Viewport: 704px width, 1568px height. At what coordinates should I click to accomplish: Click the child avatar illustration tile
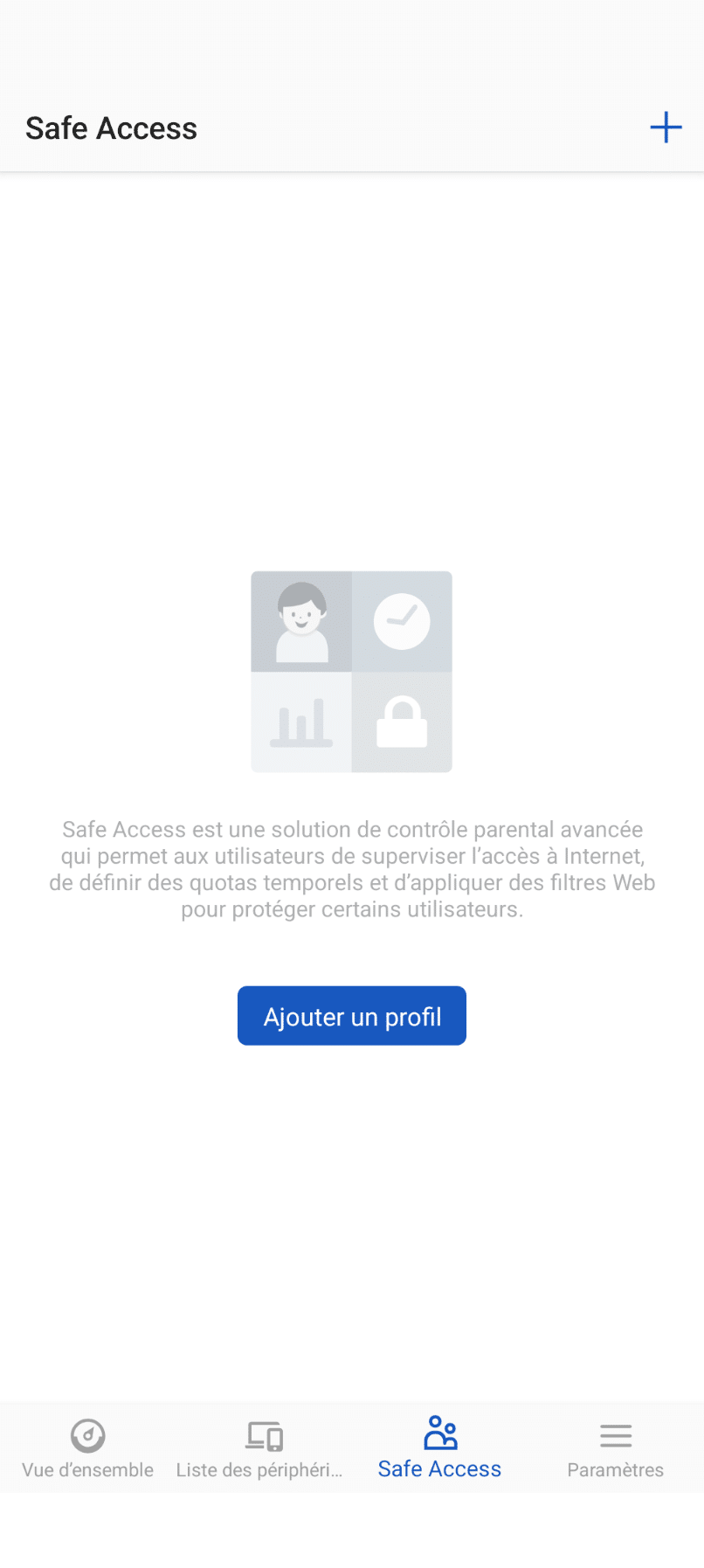tap(301, 622)
